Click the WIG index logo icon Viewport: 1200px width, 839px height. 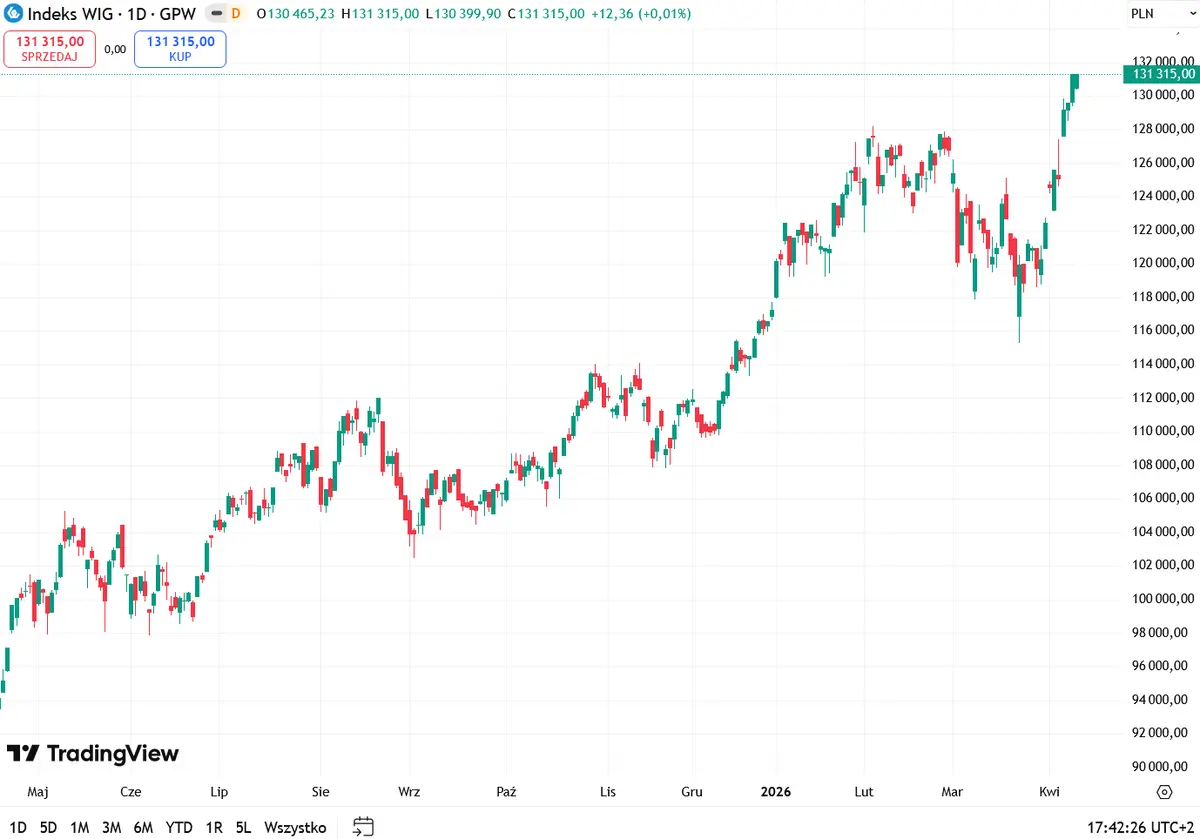coord(13,14)
